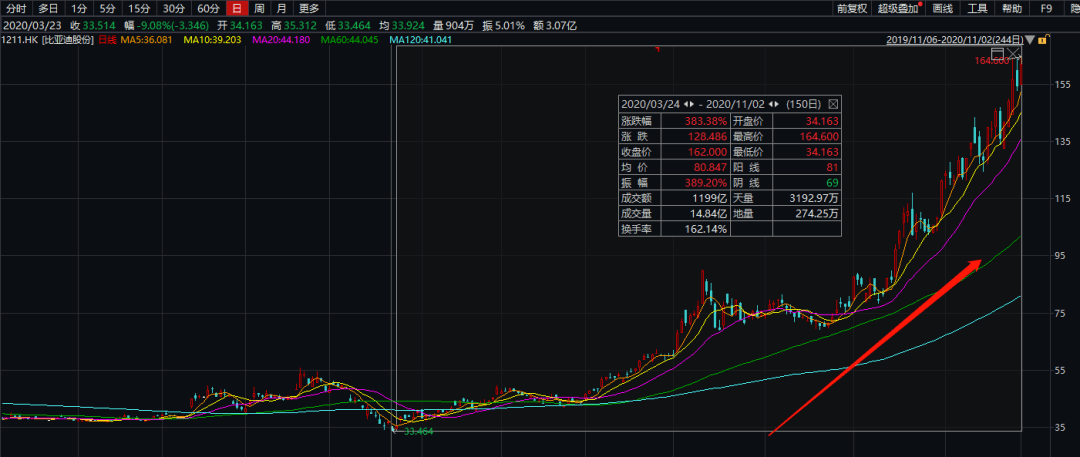Click the orange lock icon beside date range
Image resolution: width=1080 pixels, height=457 pixels.
[x=1043, y=40]
